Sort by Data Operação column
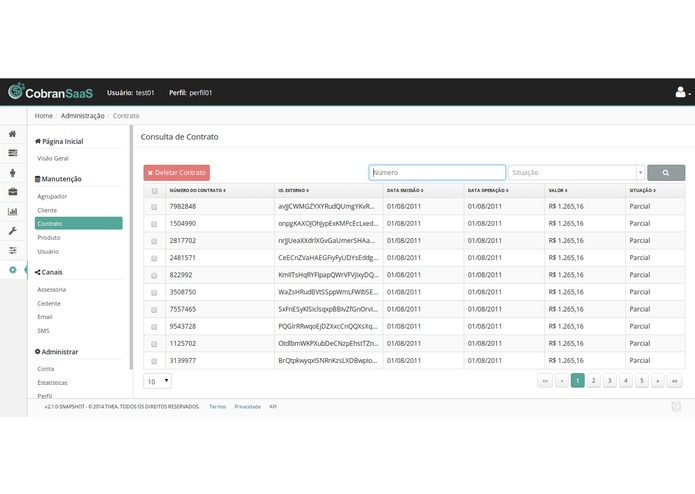Screen dimensions: 695x494 [x=488, y=191]
